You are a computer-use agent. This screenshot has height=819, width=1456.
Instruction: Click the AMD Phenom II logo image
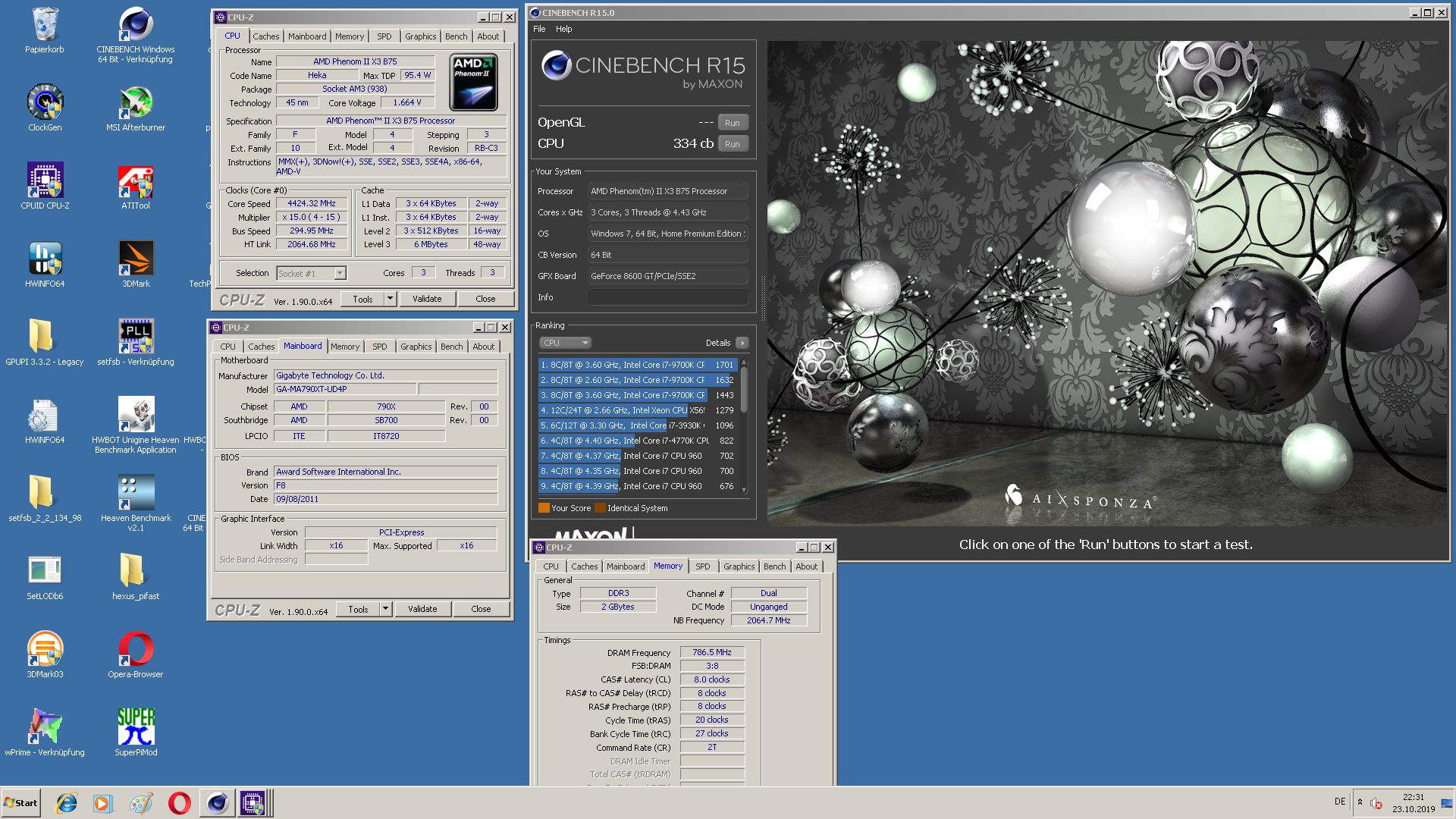tap(473, 82)
